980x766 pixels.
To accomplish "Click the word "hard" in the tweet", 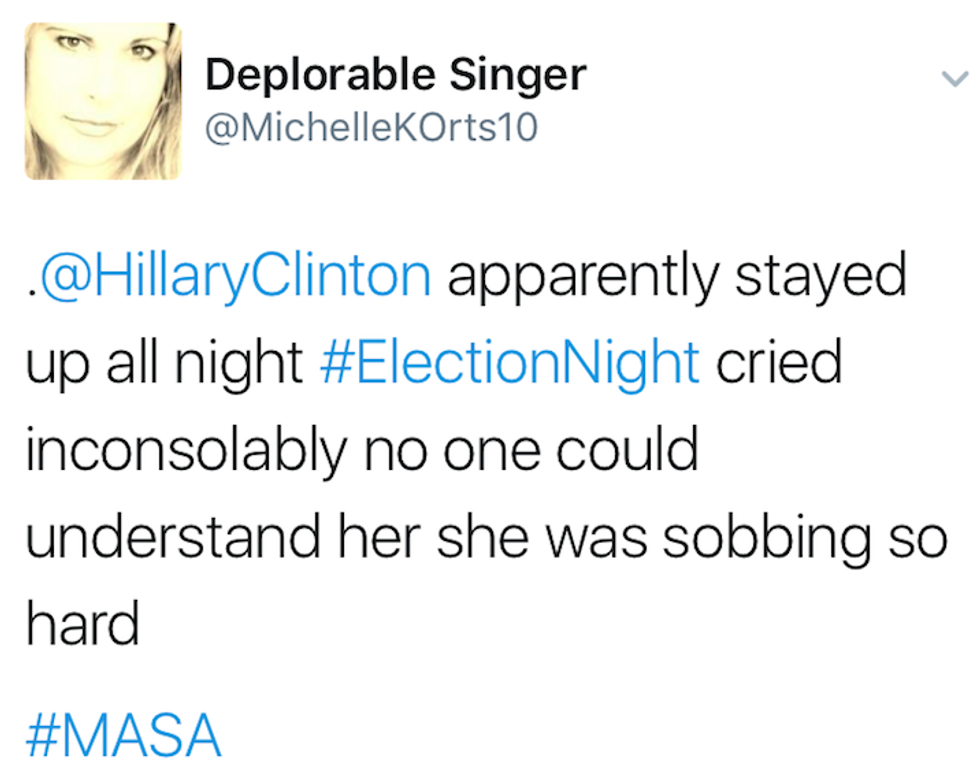I will (x=82, y=626).
